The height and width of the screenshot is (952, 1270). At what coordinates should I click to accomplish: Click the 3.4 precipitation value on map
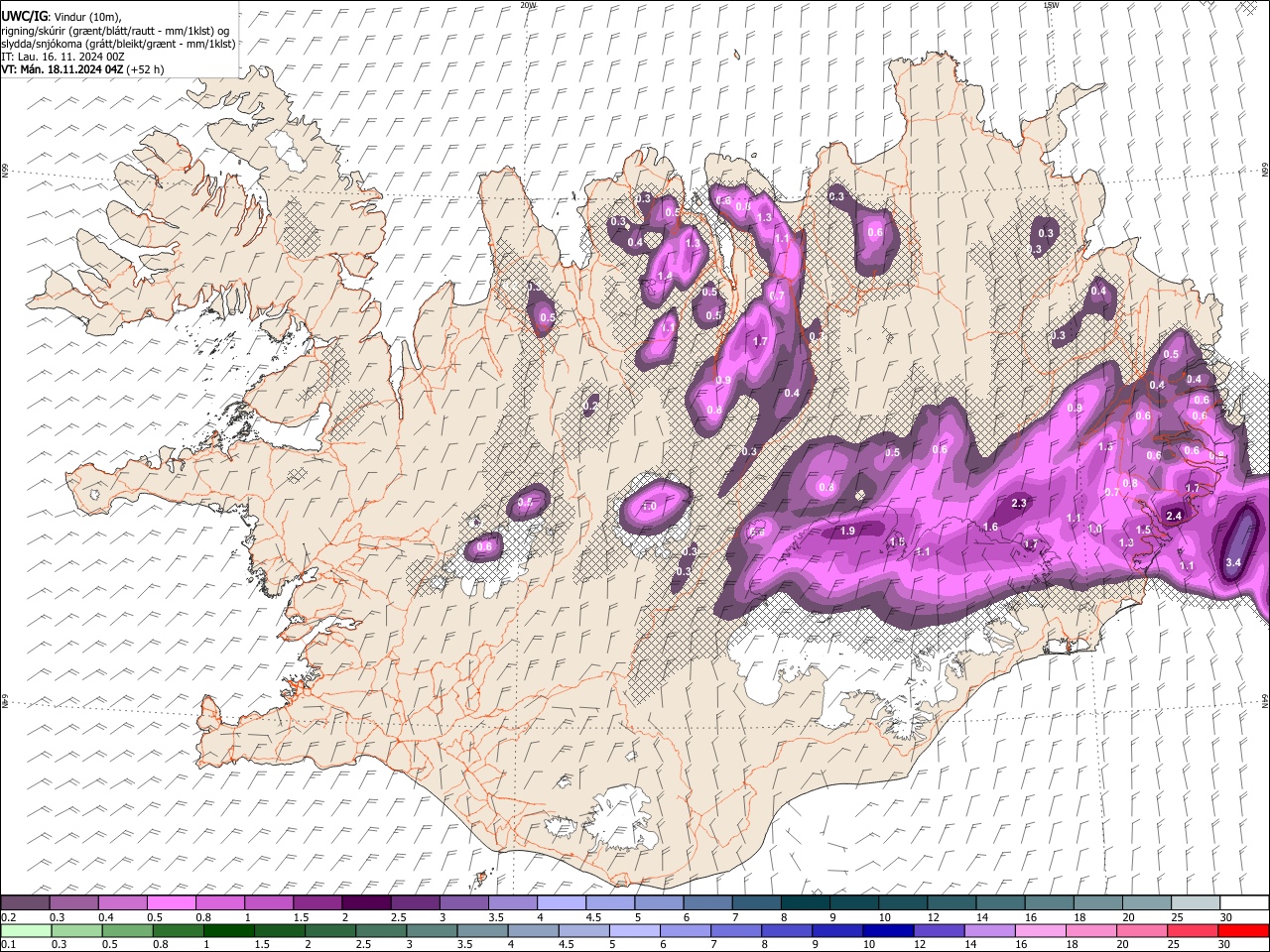1233,562
